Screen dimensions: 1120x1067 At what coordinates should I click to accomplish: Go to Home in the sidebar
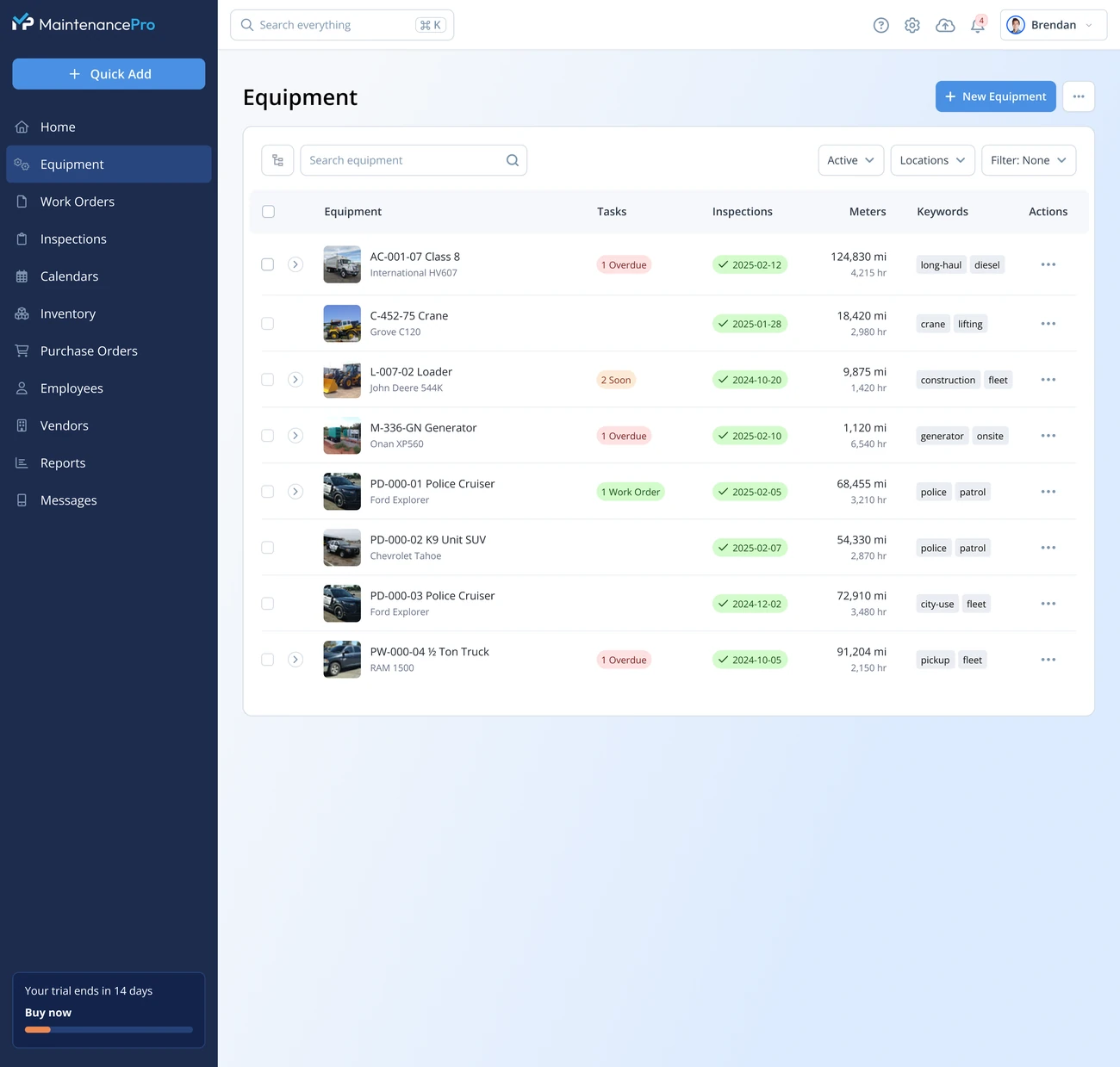pyautogui.click(x=109, y=127)
